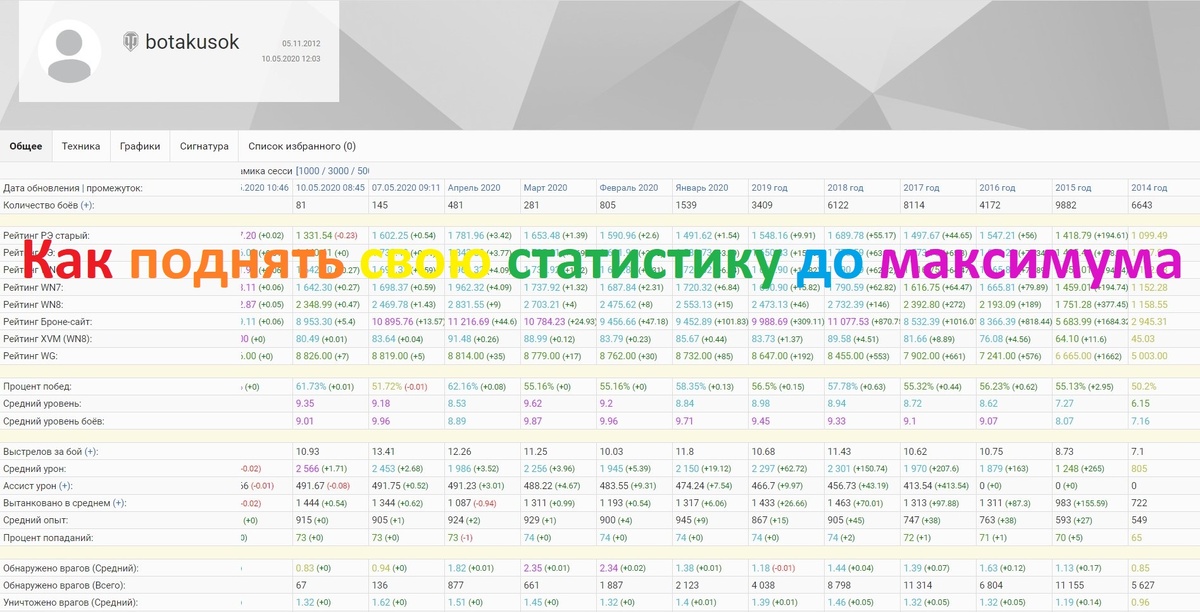Click the Процент побед row label
Screen dimensions: 1200x612
(x=37, y=386)
